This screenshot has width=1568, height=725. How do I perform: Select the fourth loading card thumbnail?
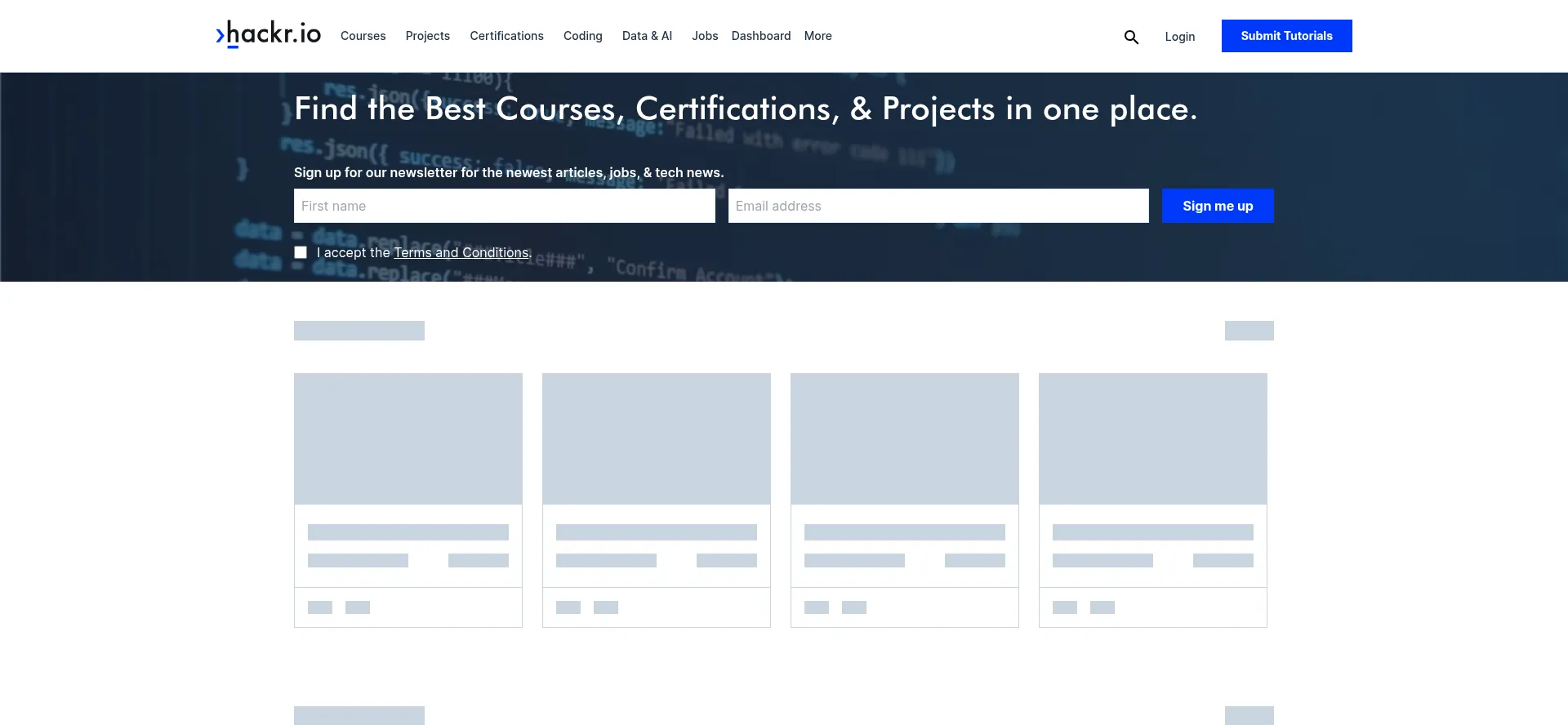coord(1152,438)
